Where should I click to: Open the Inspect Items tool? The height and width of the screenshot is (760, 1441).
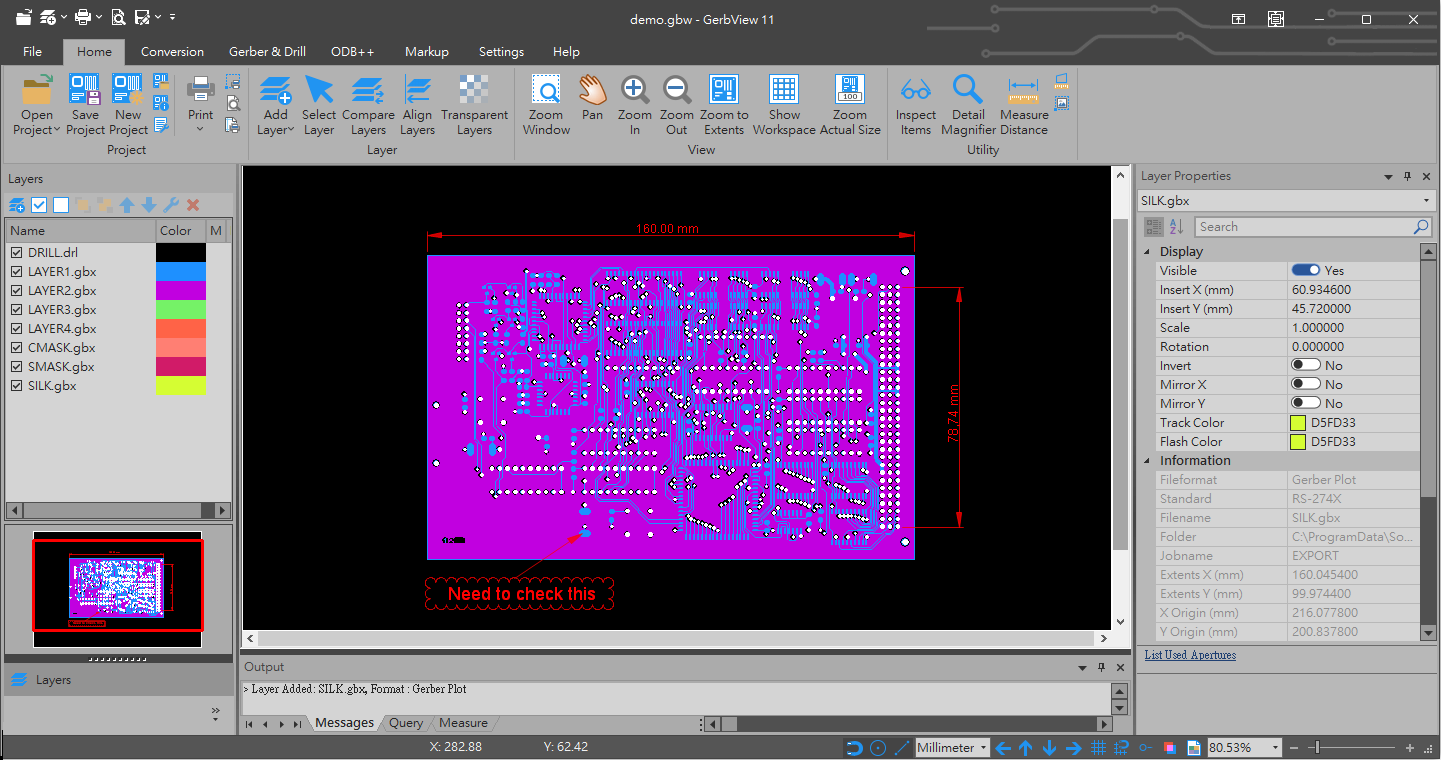tap(915, 105)
